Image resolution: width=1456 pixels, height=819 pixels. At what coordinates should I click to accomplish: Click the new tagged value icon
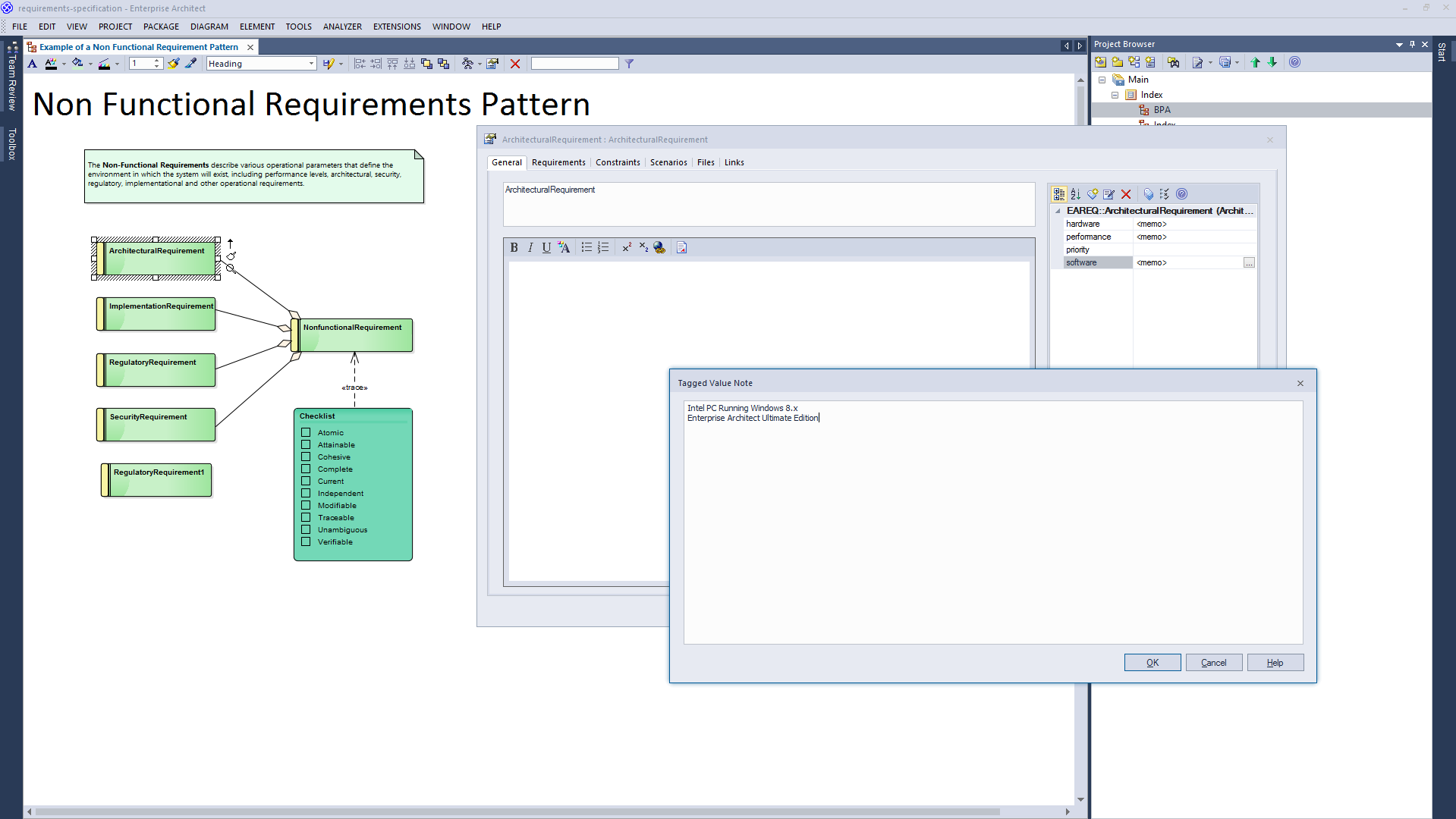click(x=1093, y=194)
